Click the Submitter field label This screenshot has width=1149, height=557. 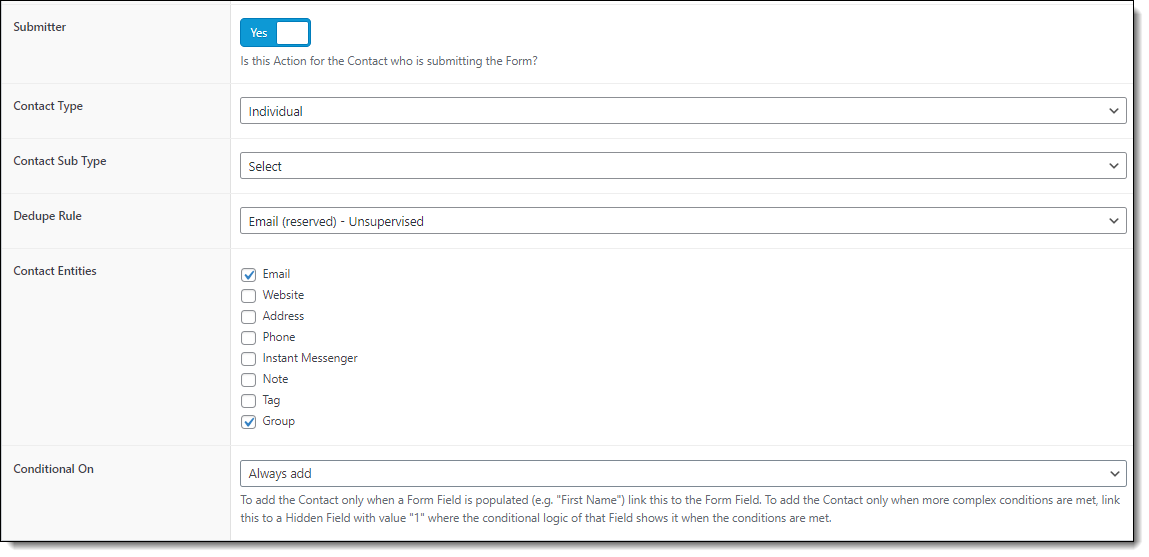point(40,27)
